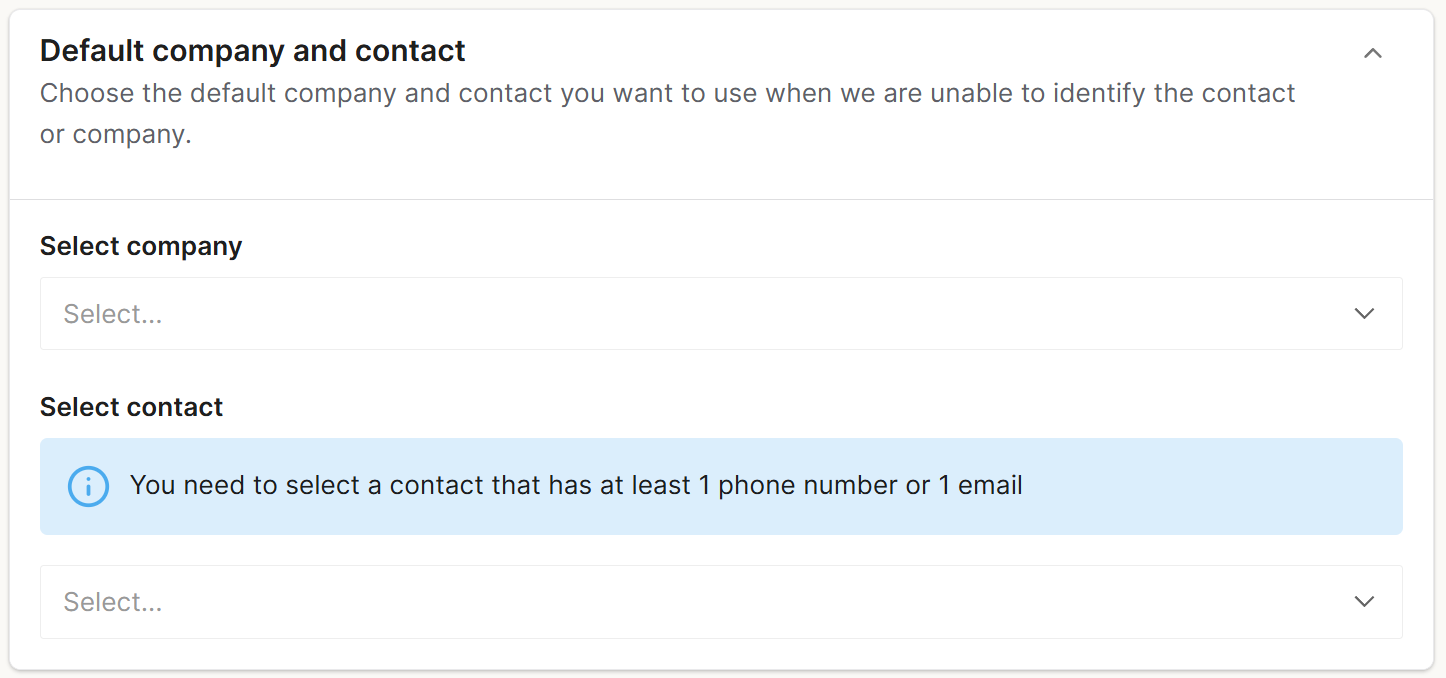Click the "You need to select a contact" message text
The width and height of the screenshot is (1446, 678).
pyautogui.click(x=575, y=486)
